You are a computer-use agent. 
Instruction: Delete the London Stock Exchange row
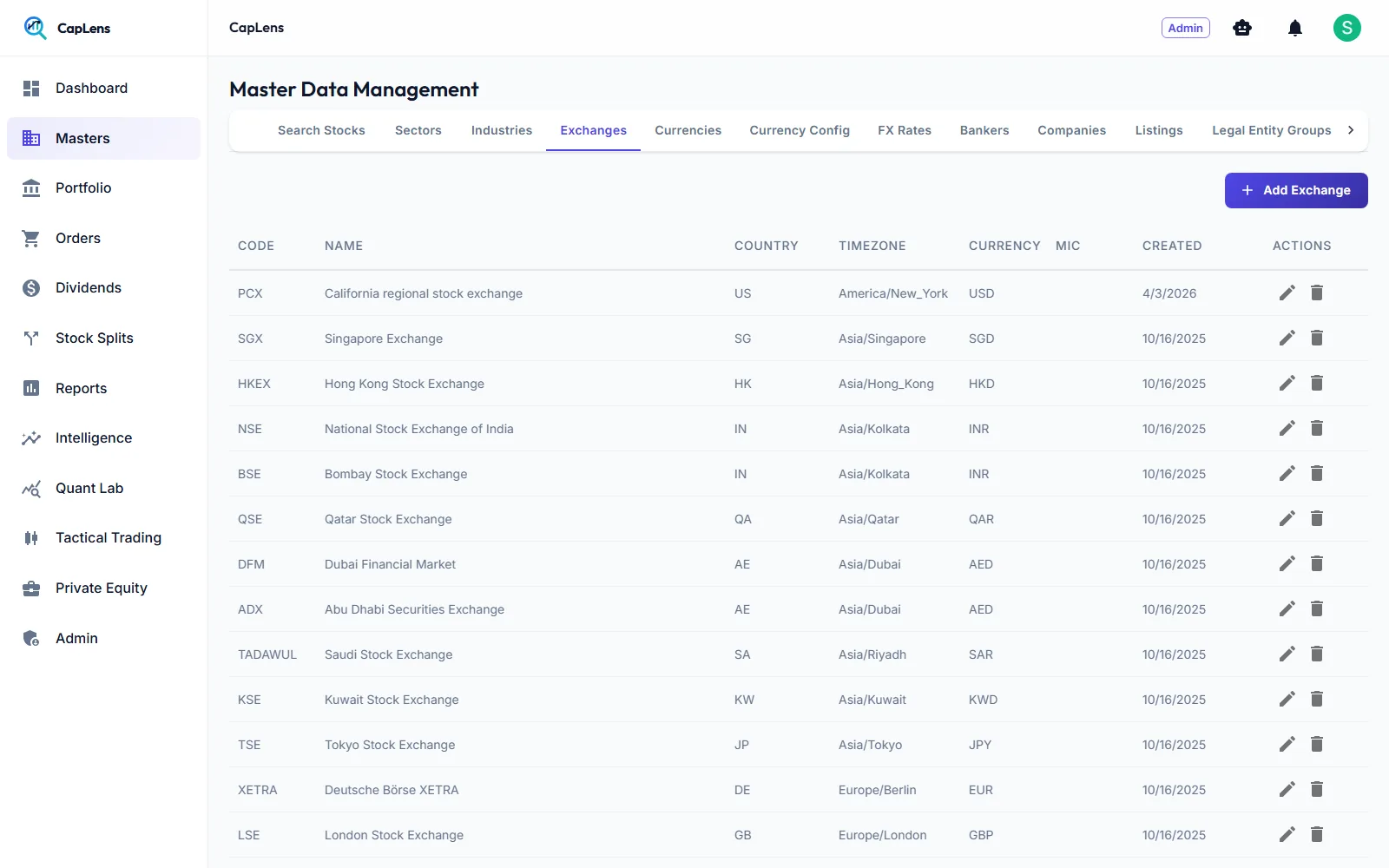click(x=1317, y=834)
